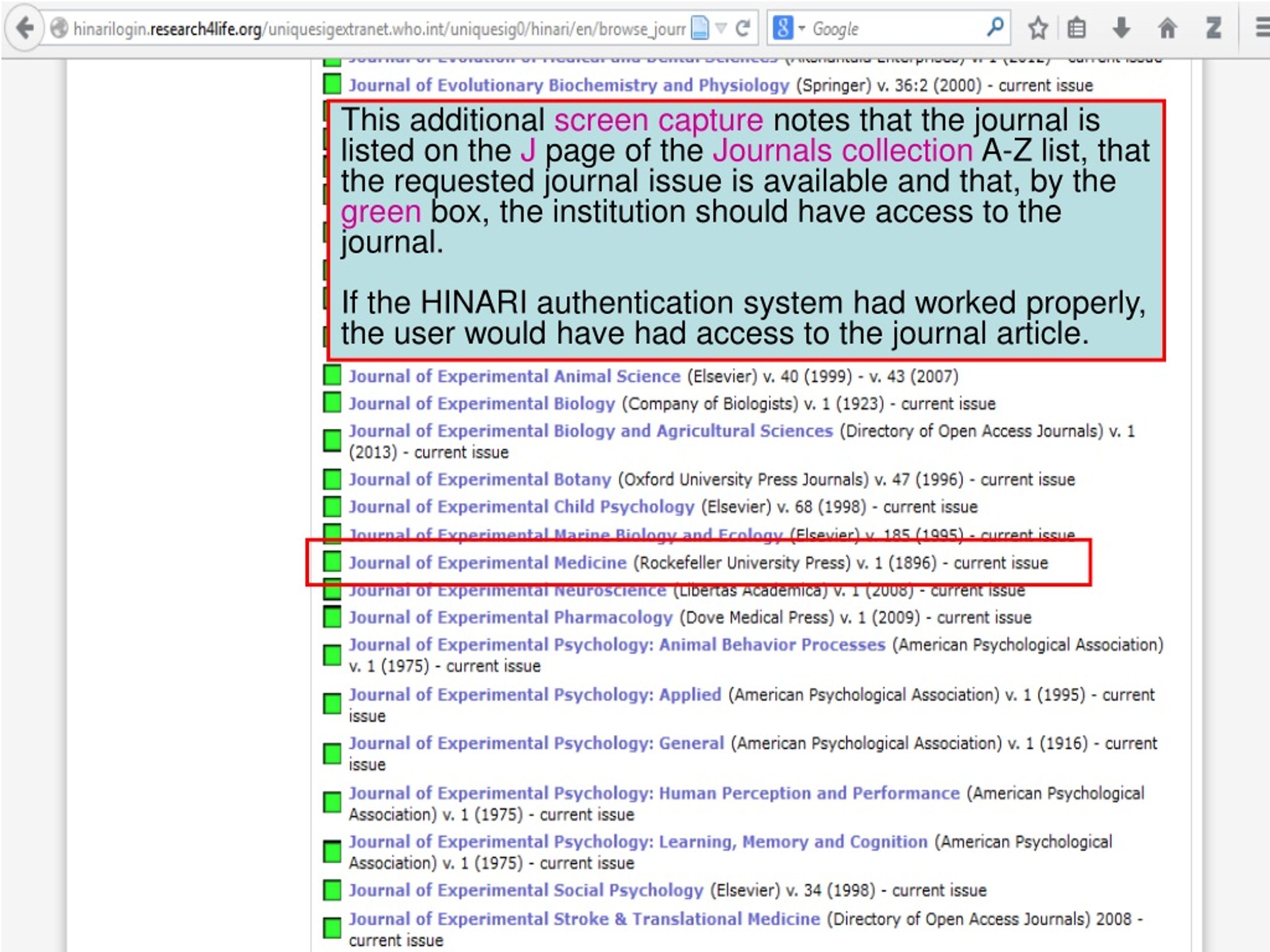
Task: Click text '(Springer) v. 36:2 (2000) - current issue'
Action: tap(945, 86)
